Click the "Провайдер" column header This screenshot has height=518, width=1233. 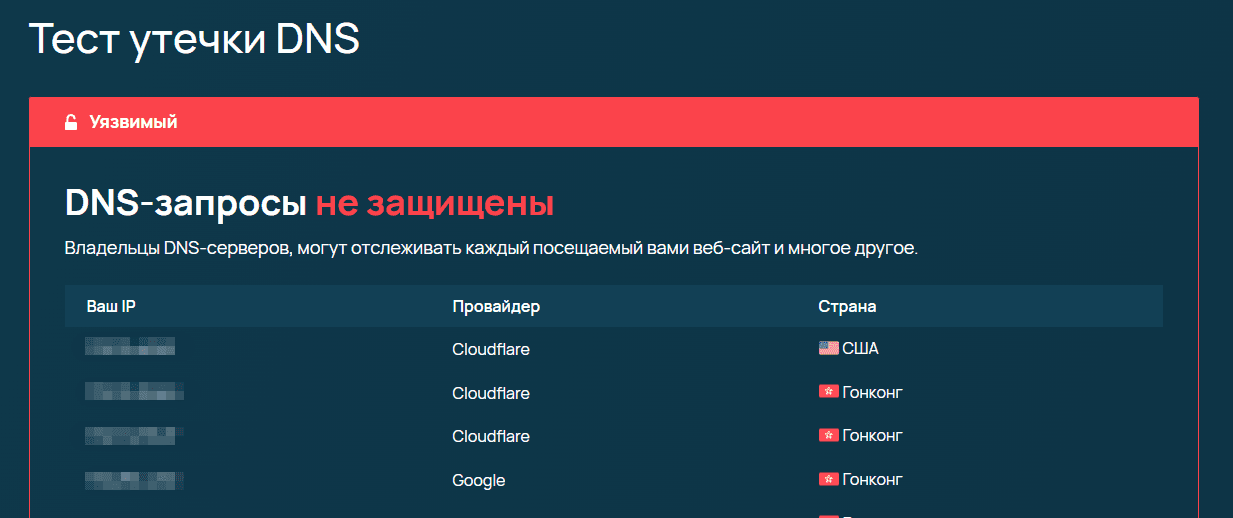pyautogui.click(x=496, y=306)
